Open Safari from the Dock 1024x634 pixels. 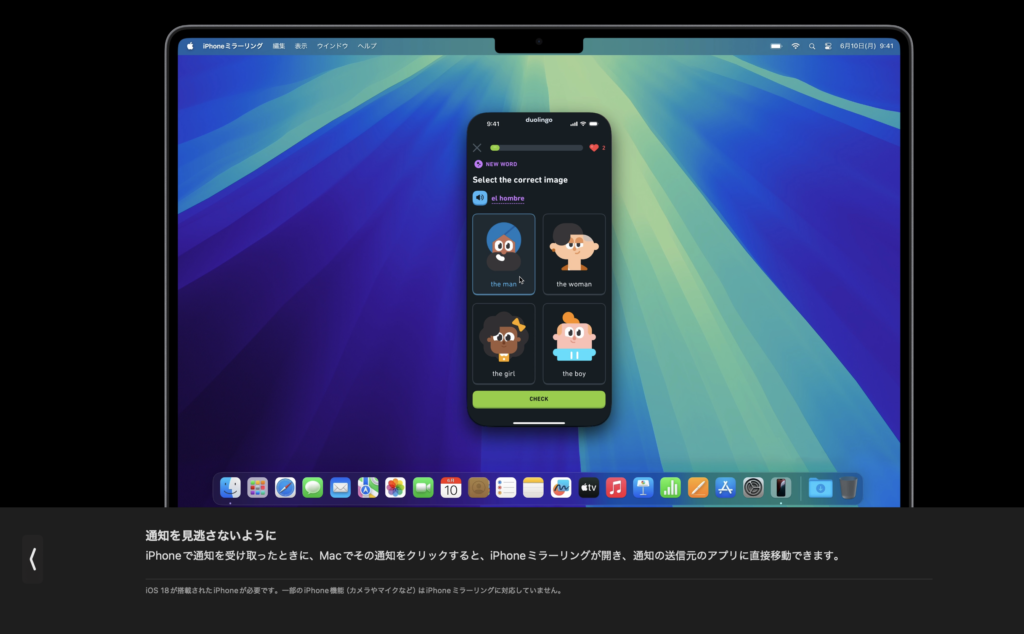click(285, 487)
